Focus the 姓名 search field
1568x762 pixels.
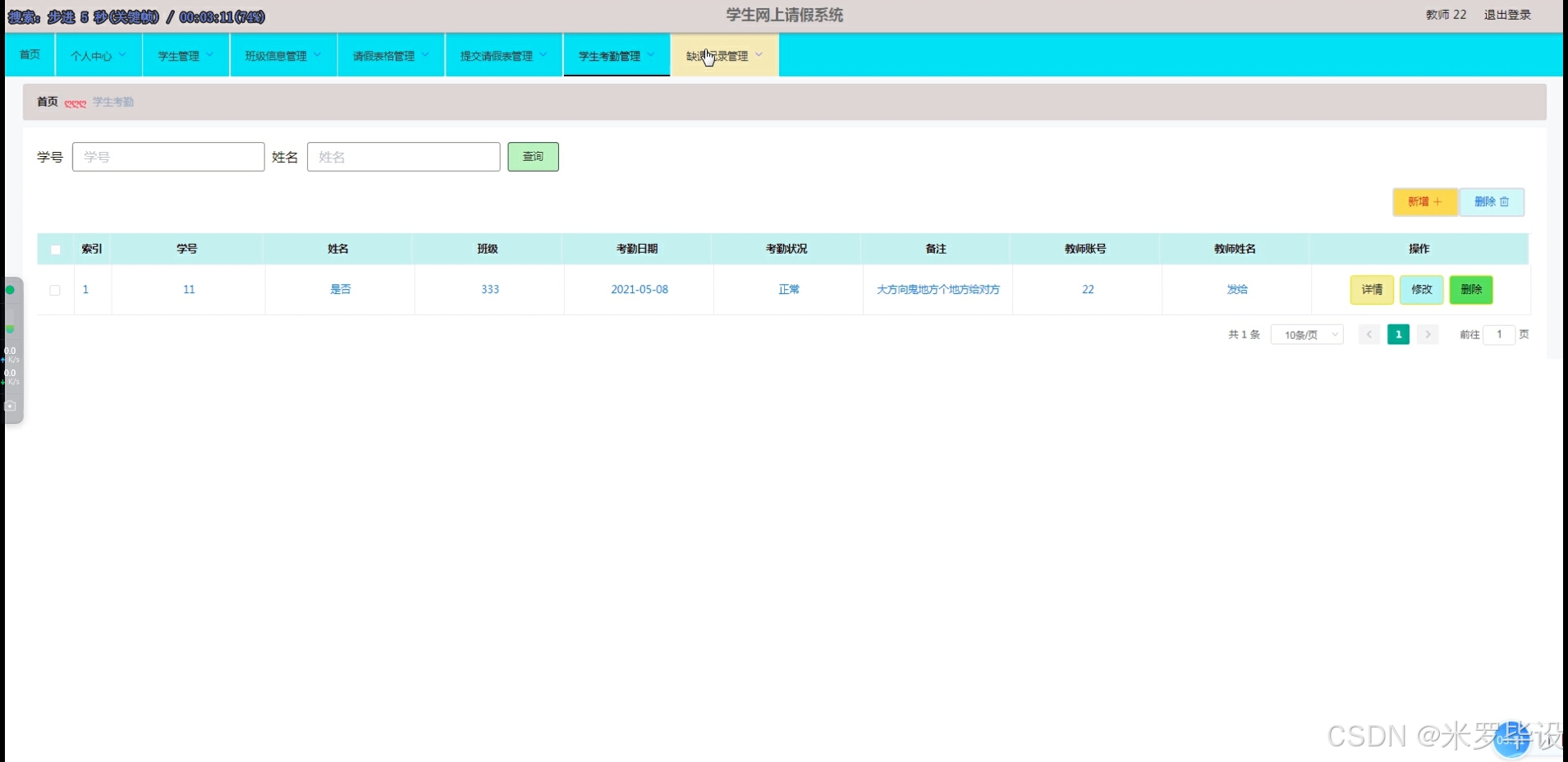pyautogui.click(x=403, y=157)
